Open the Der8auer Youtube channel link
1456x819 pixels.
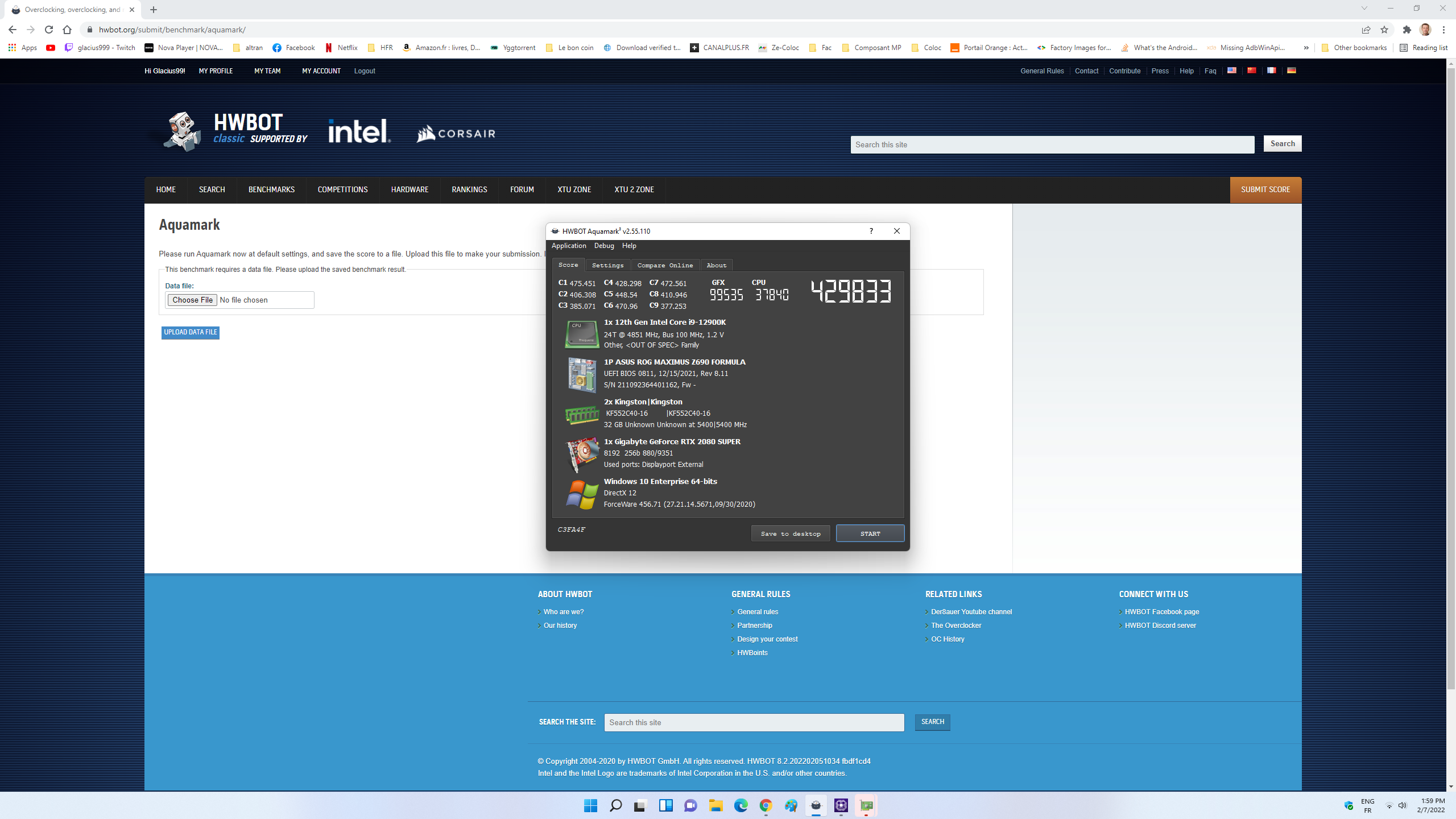click(x=971, y=612)
